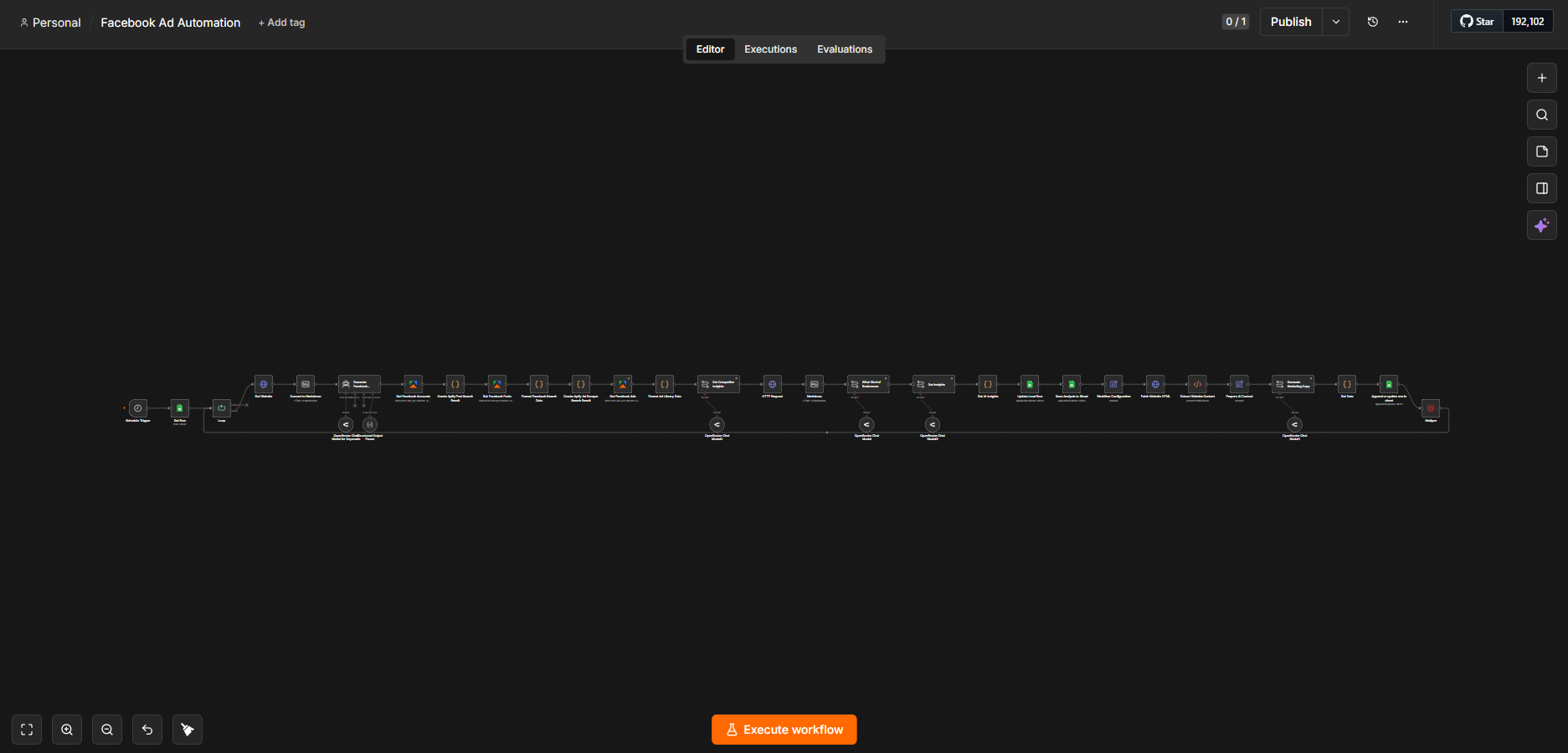Tidy up workflow nodes icon

point(188,730)
